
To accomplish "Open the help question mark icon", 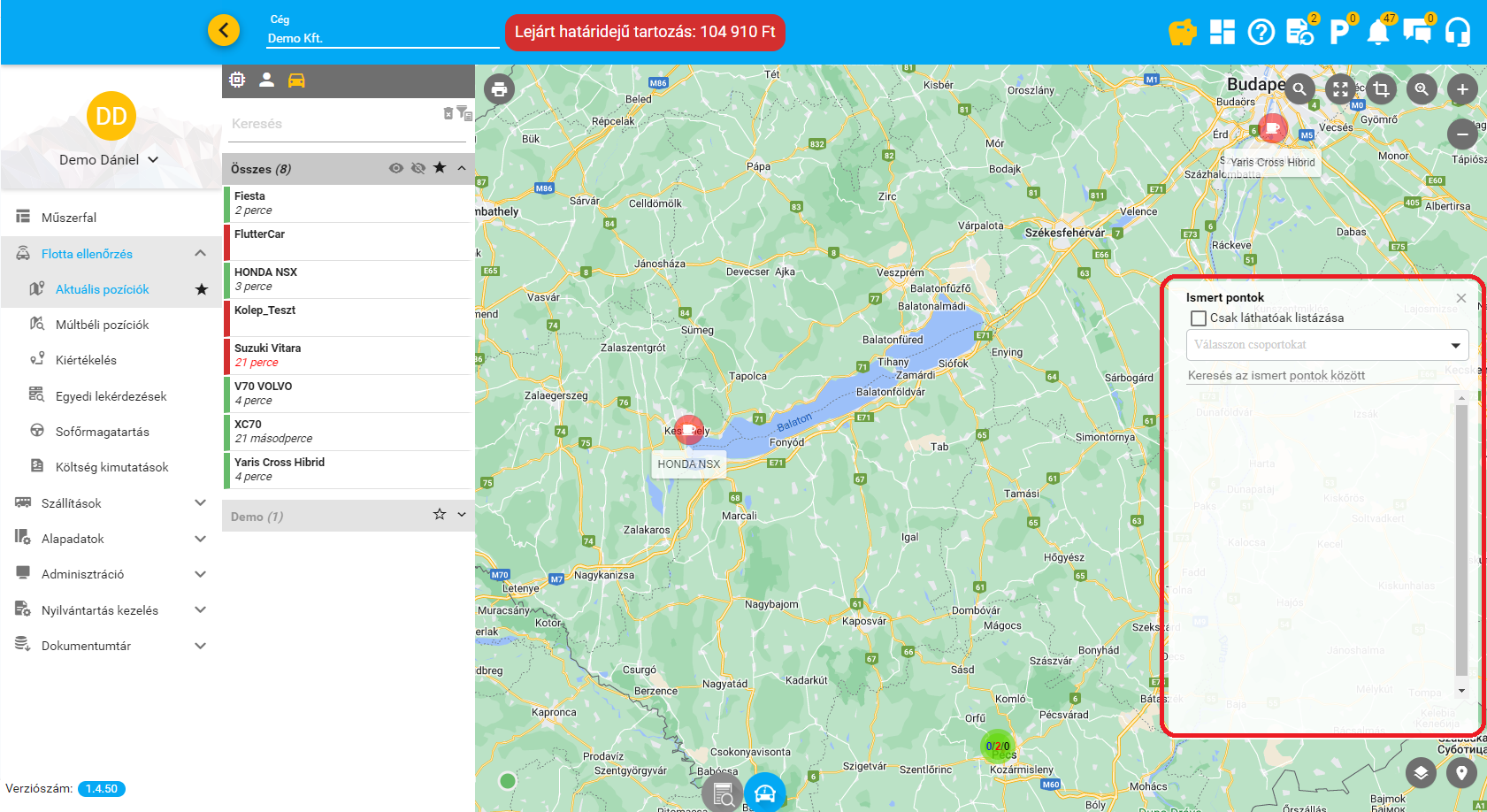I will click(x=1261, y=33).
